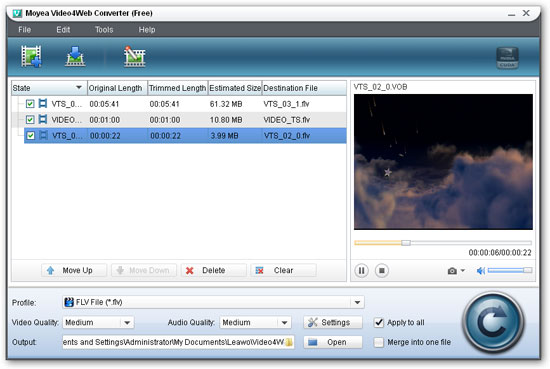
Task: Click the video preview image
Action: 443,162
